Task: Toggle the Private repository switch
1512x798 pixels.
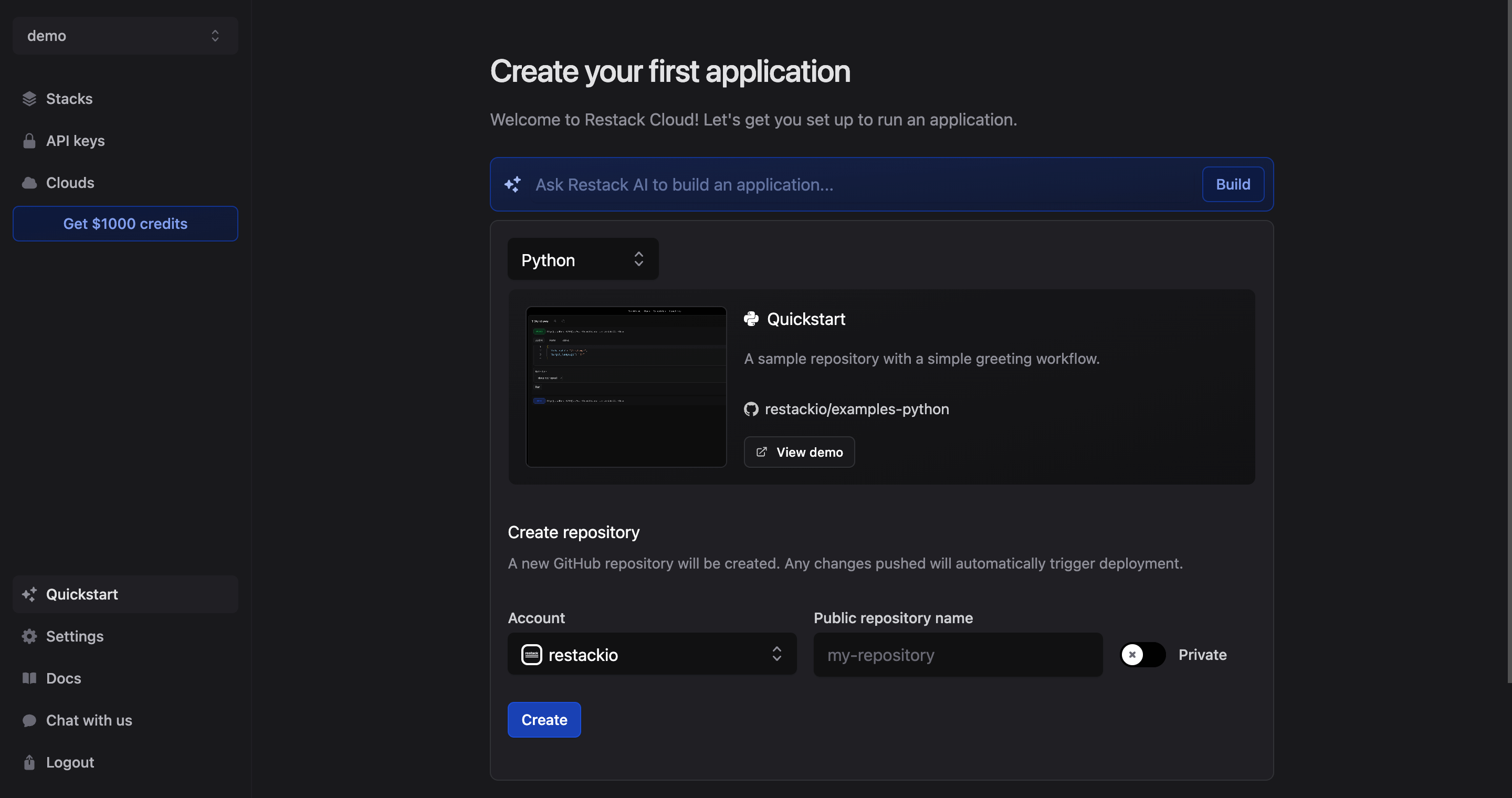Action: 1142,654
